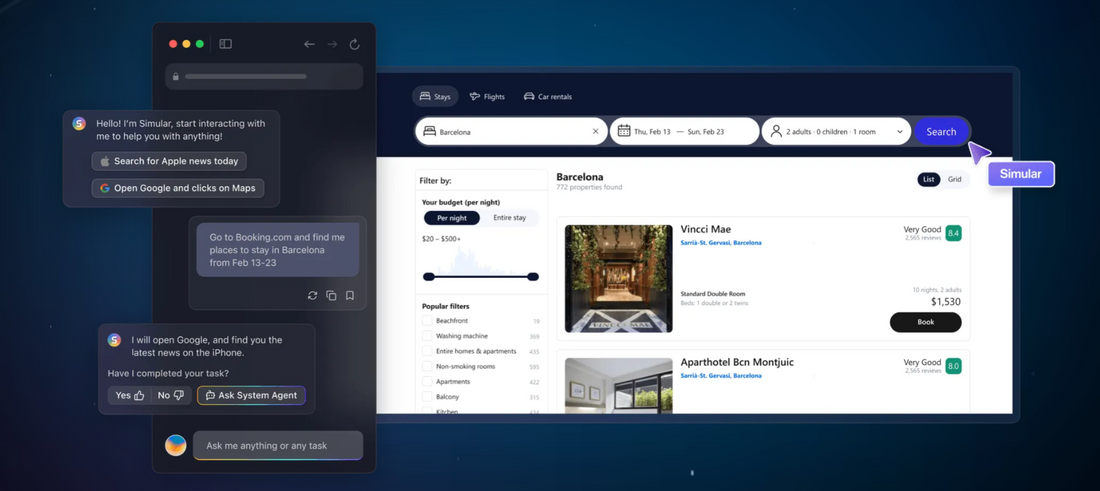Click the Ask me anything input field
This screenshot has height=491, width=1100.
pyautogui.click(x=277, y=446)
